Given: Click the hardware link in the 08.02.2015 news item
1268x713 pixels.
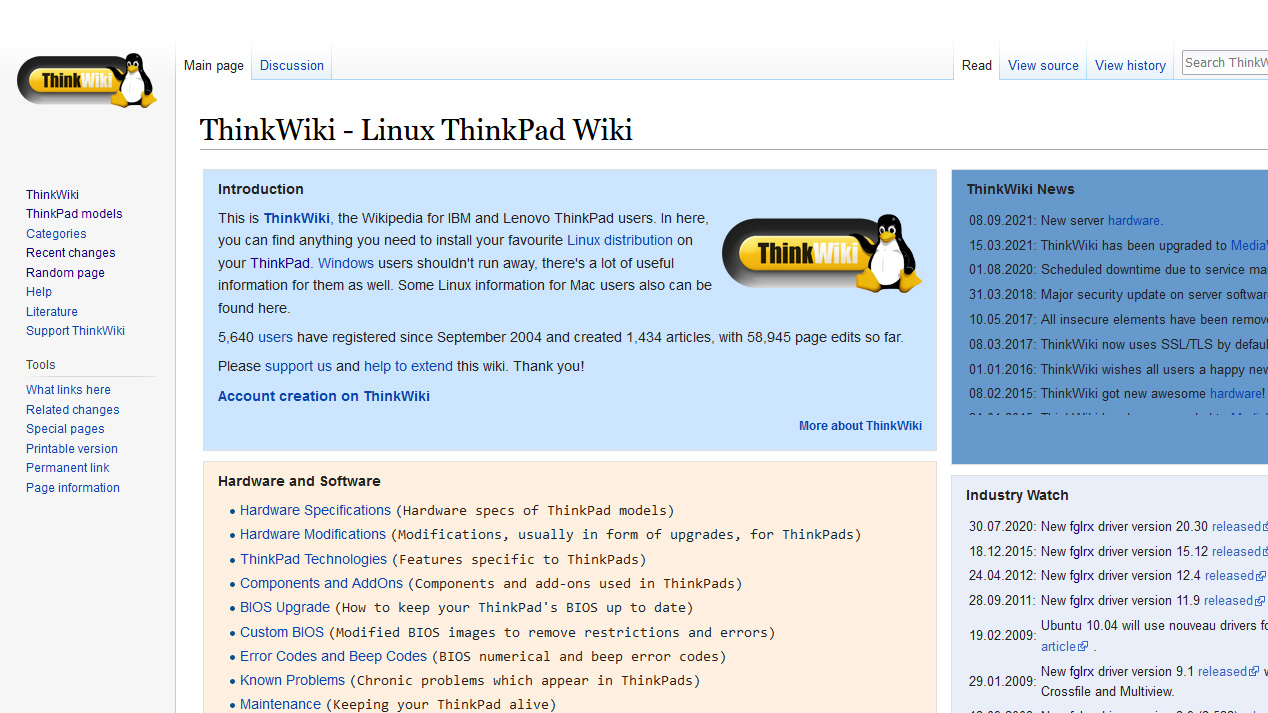Looking at the screenshot, I should [x=1236, y=394].
